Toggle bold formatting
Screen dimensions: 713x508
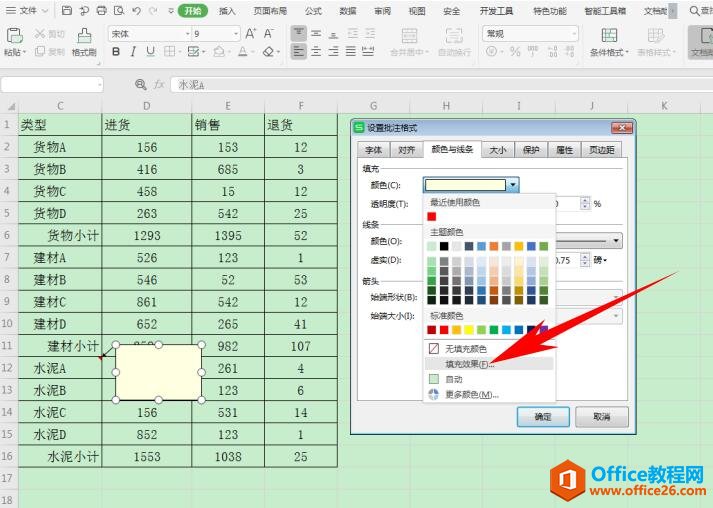point(116,51)
